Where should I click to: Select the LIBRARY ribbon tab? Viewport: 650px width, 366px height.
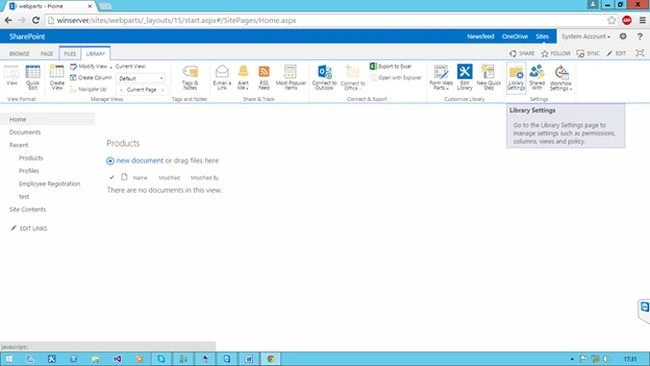coord(95,53)
